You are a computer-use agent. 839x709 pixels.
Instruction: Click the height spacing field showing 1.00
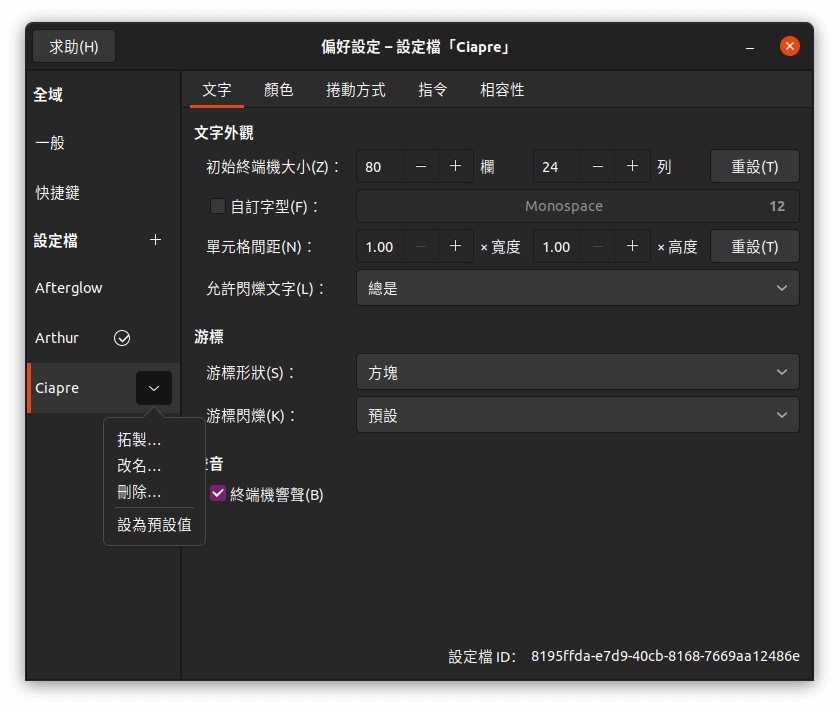(558, 246)
